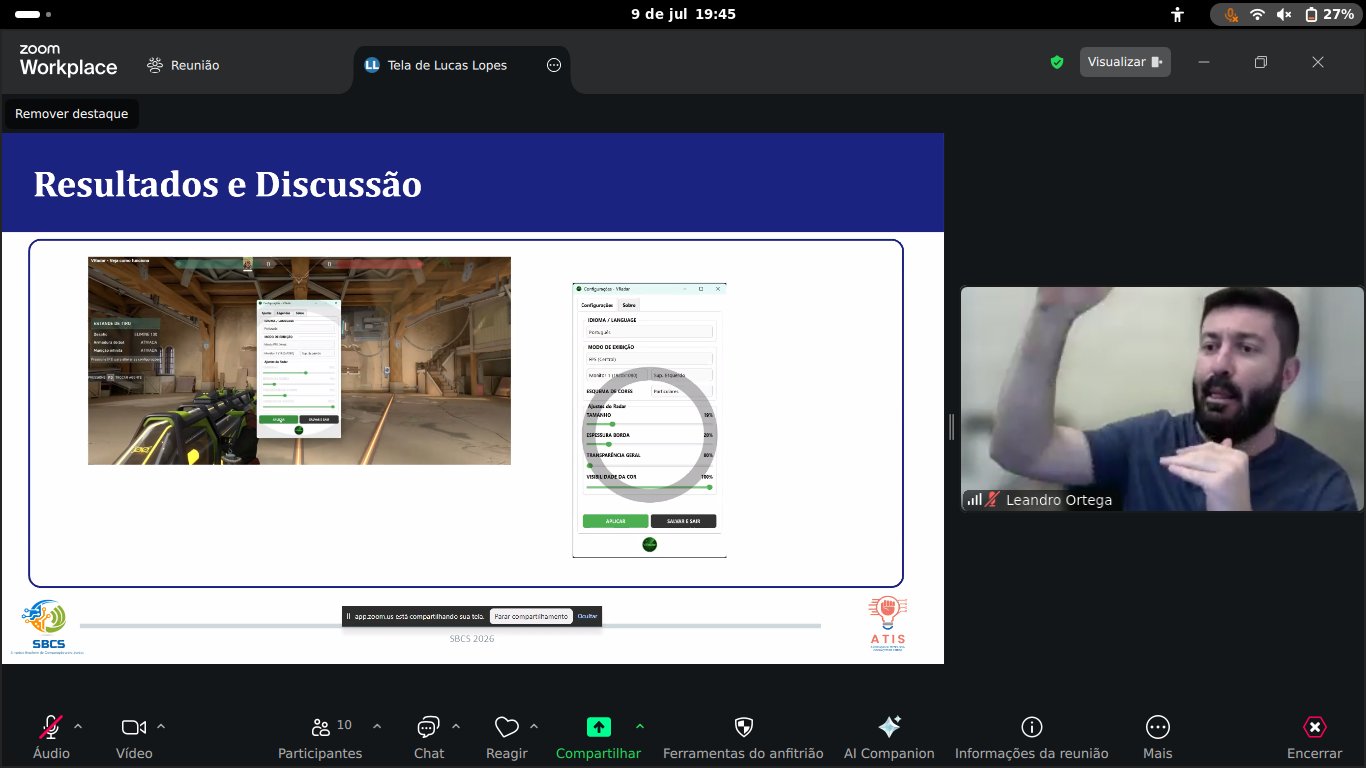Expand the audio options chevron beside Áudio
Image resolution: width=1366 pixels, height=768 pixels.
(x=78, y=727)
